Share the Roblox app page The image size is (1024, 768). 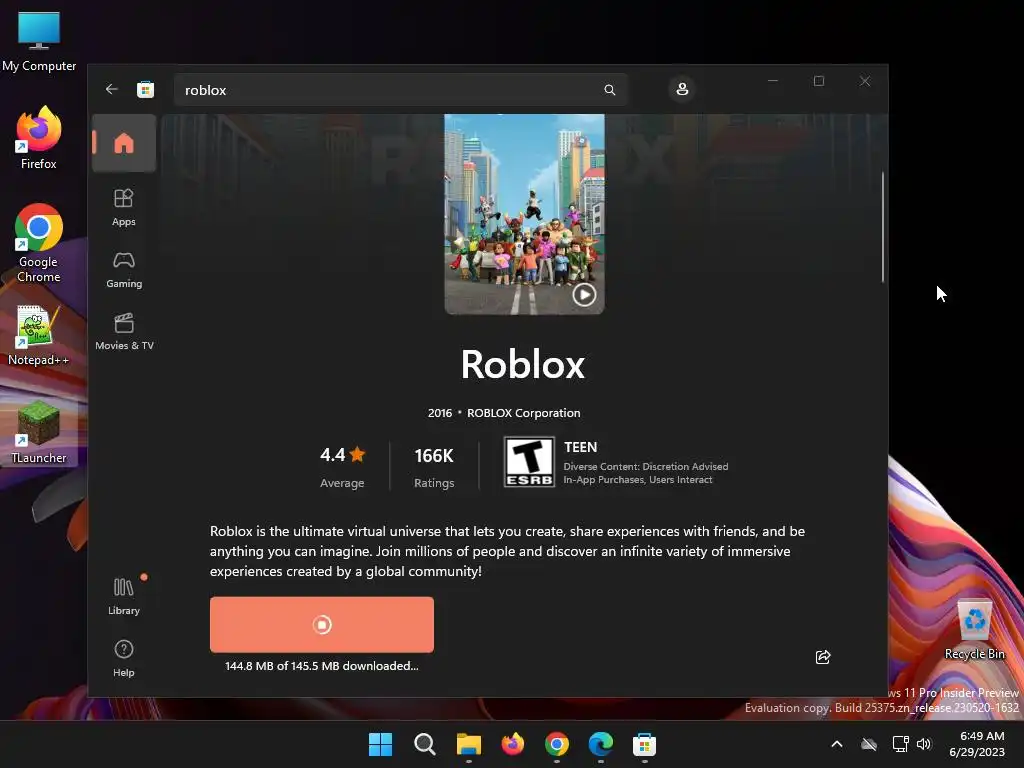pos(823,657)
